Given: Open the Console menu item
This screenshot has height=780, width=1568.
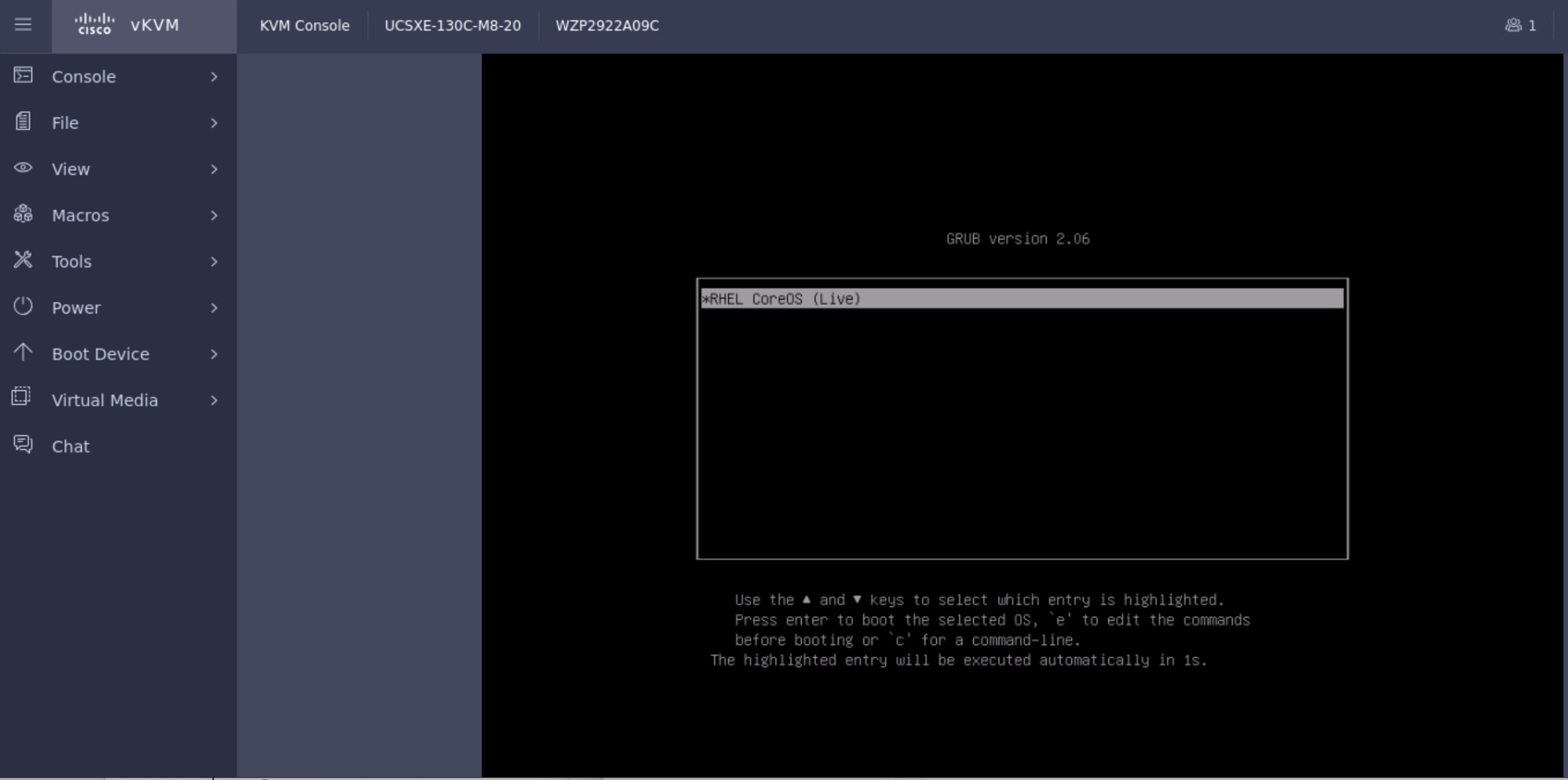Looking at the screenshot, I should [x=118, y=77].
